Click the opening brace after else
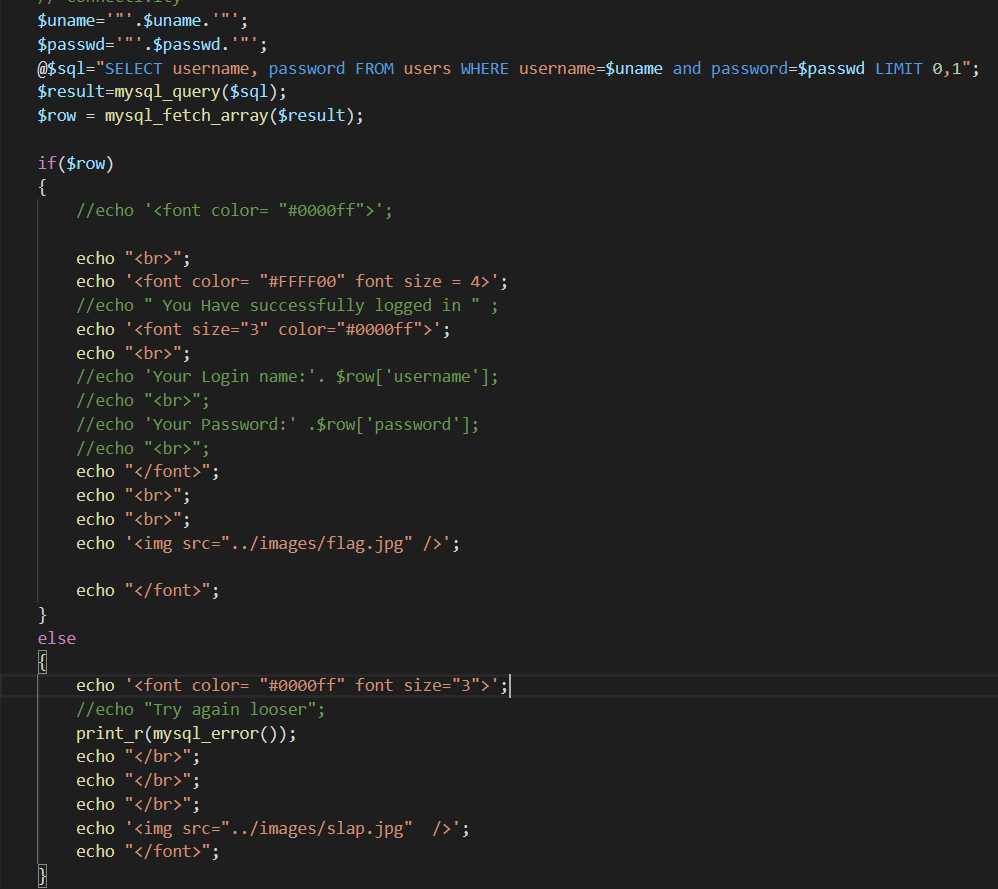Viewport: 998px width, 889px height. coord(42,662)
